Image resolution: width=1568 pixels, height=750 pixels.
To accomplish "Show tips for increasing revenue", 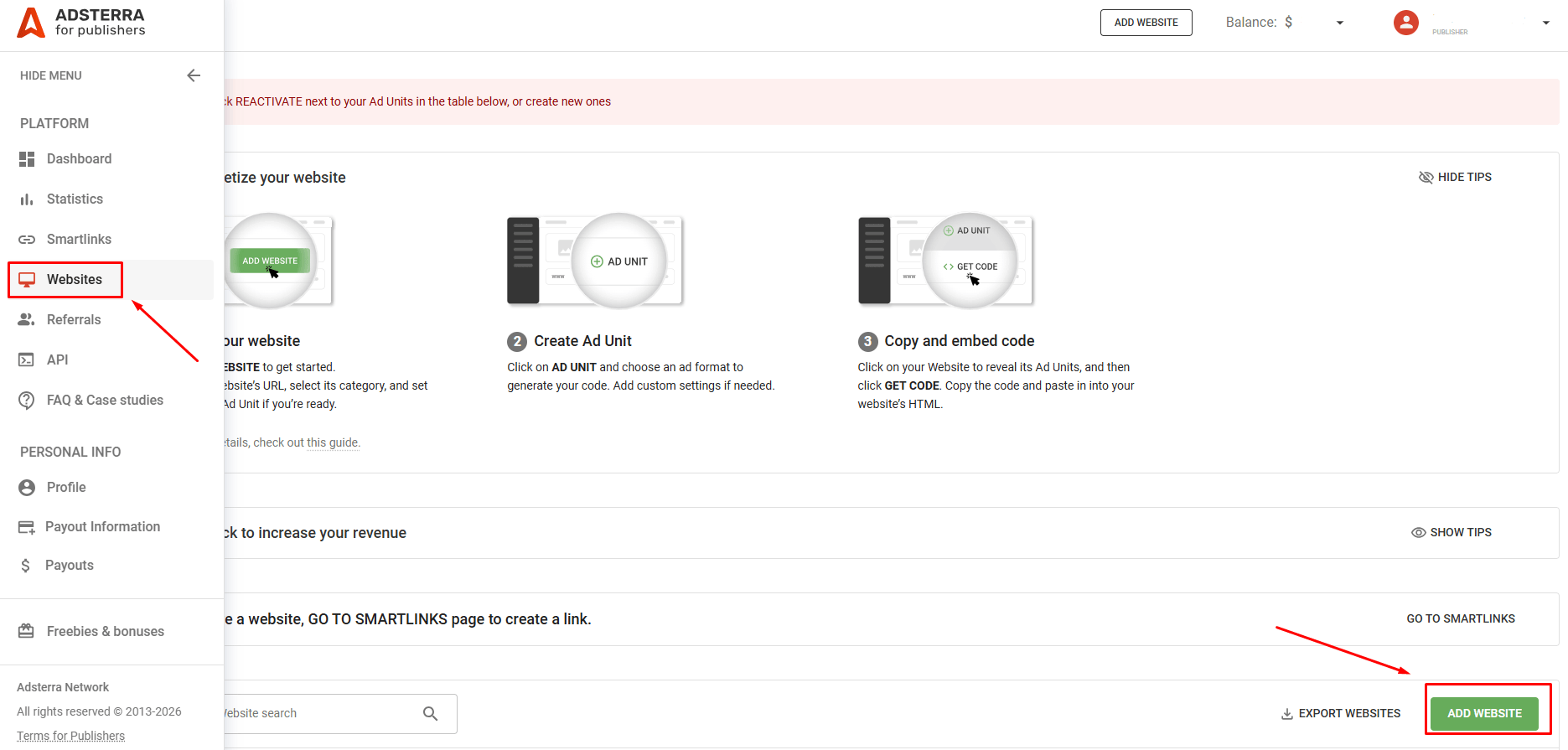I will point(1452,533).
